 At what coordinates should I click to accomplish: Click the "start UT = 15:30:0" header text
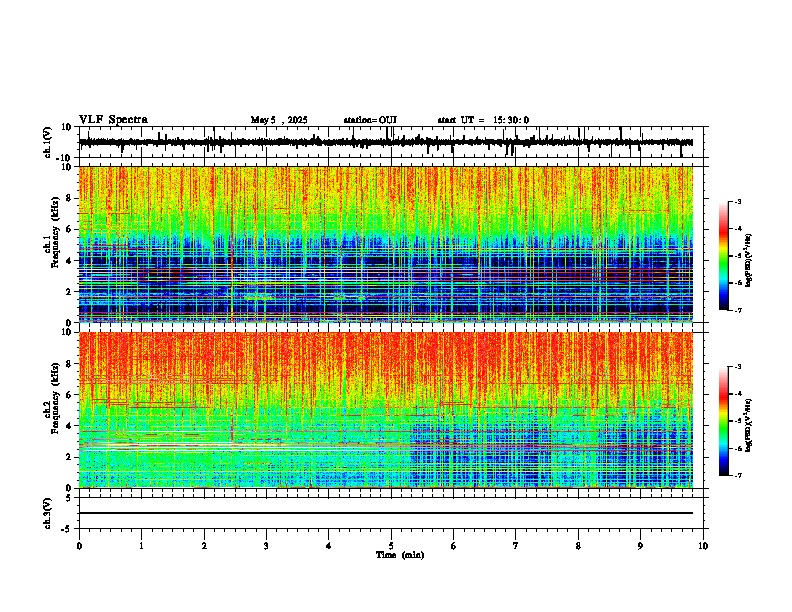[483, 120]
